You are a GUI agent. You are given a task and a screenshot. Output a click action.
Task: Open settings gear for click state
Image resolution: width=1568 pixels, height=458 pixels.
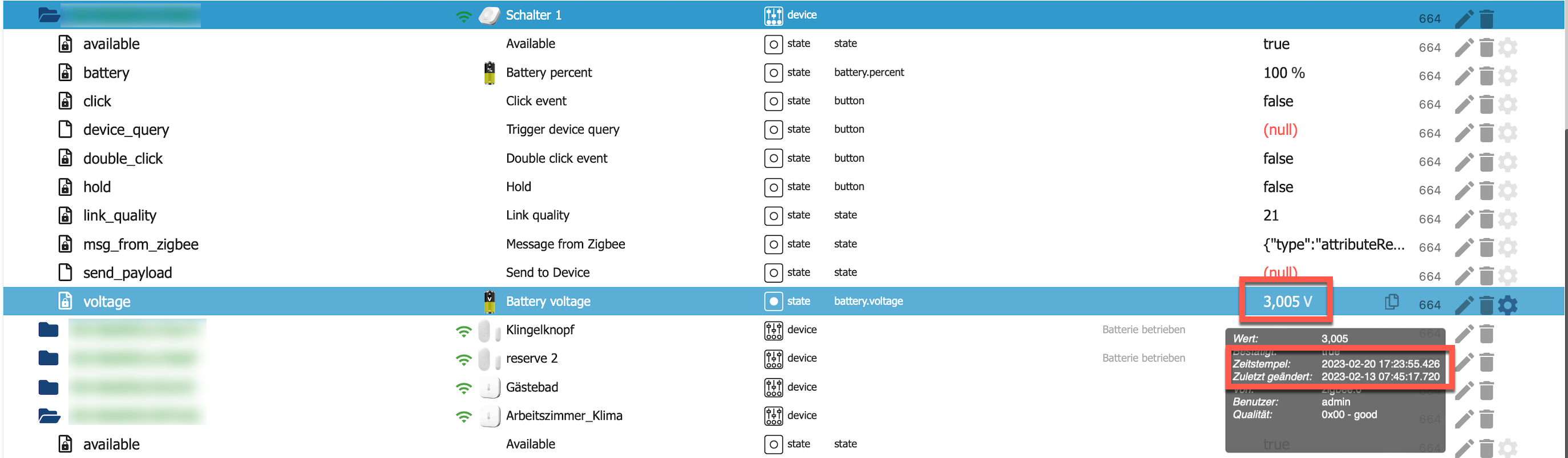(1508, 105)
